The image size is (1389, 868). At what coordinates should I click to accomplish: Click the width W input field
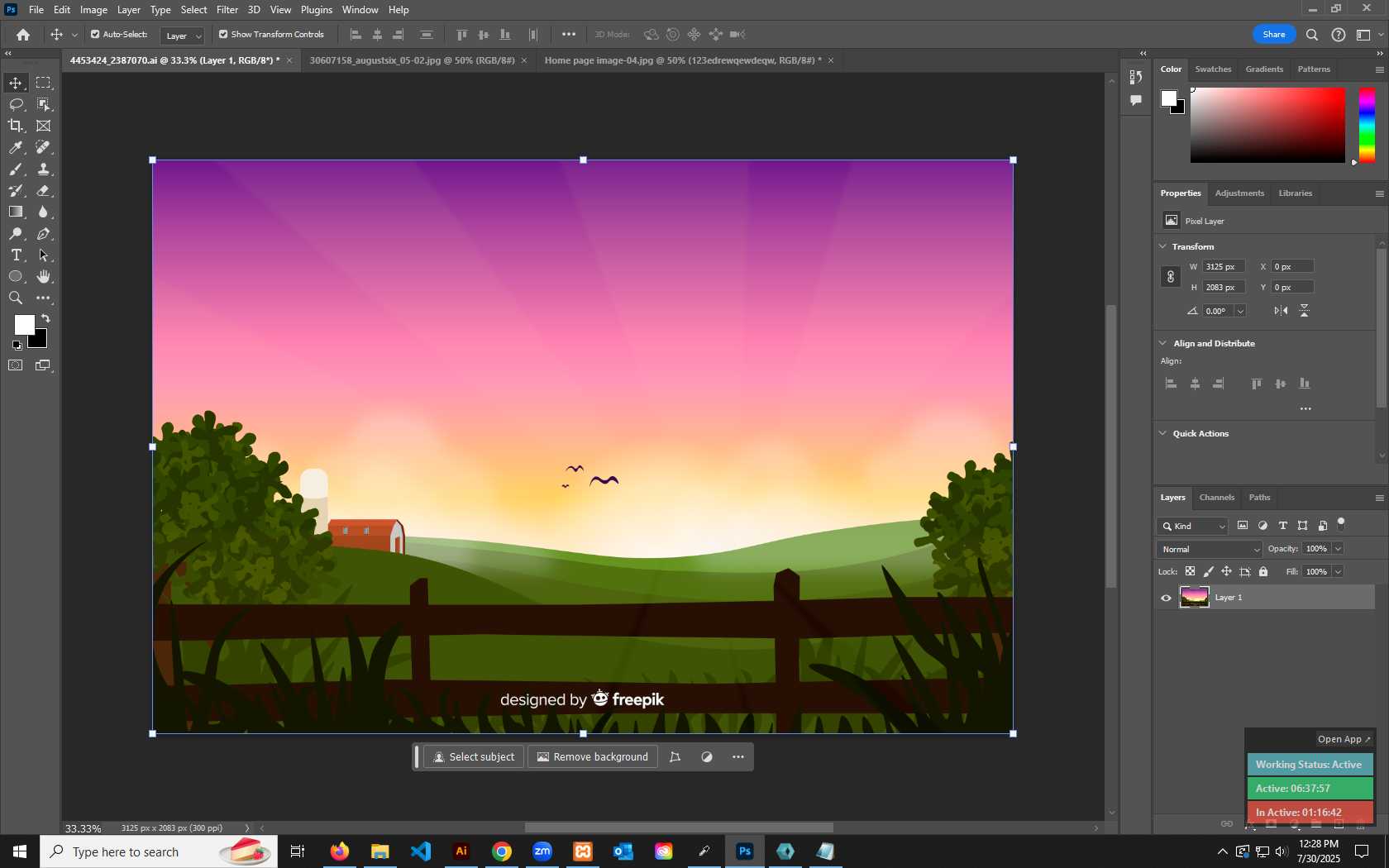[1224, 266]
